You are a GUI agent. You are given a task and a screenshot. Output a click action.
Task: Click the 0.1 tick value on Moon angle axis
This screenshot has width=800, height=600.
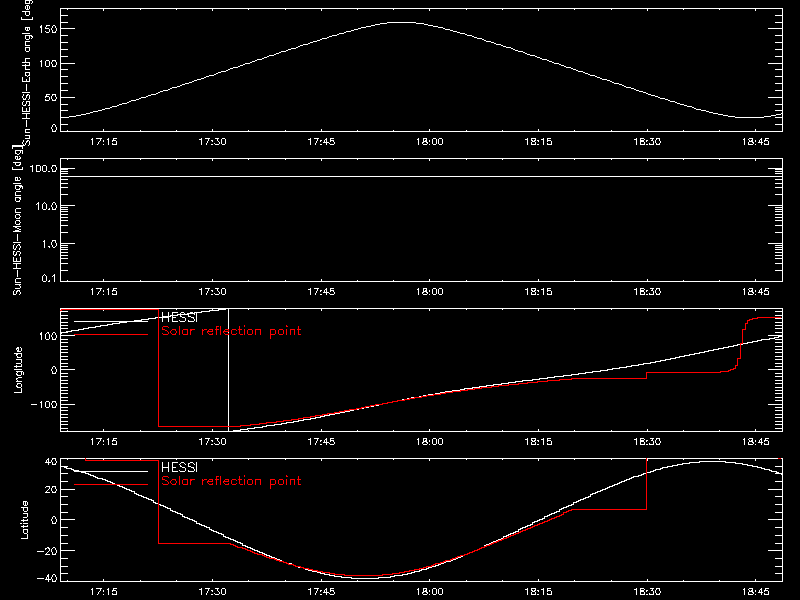pos(50,279)
